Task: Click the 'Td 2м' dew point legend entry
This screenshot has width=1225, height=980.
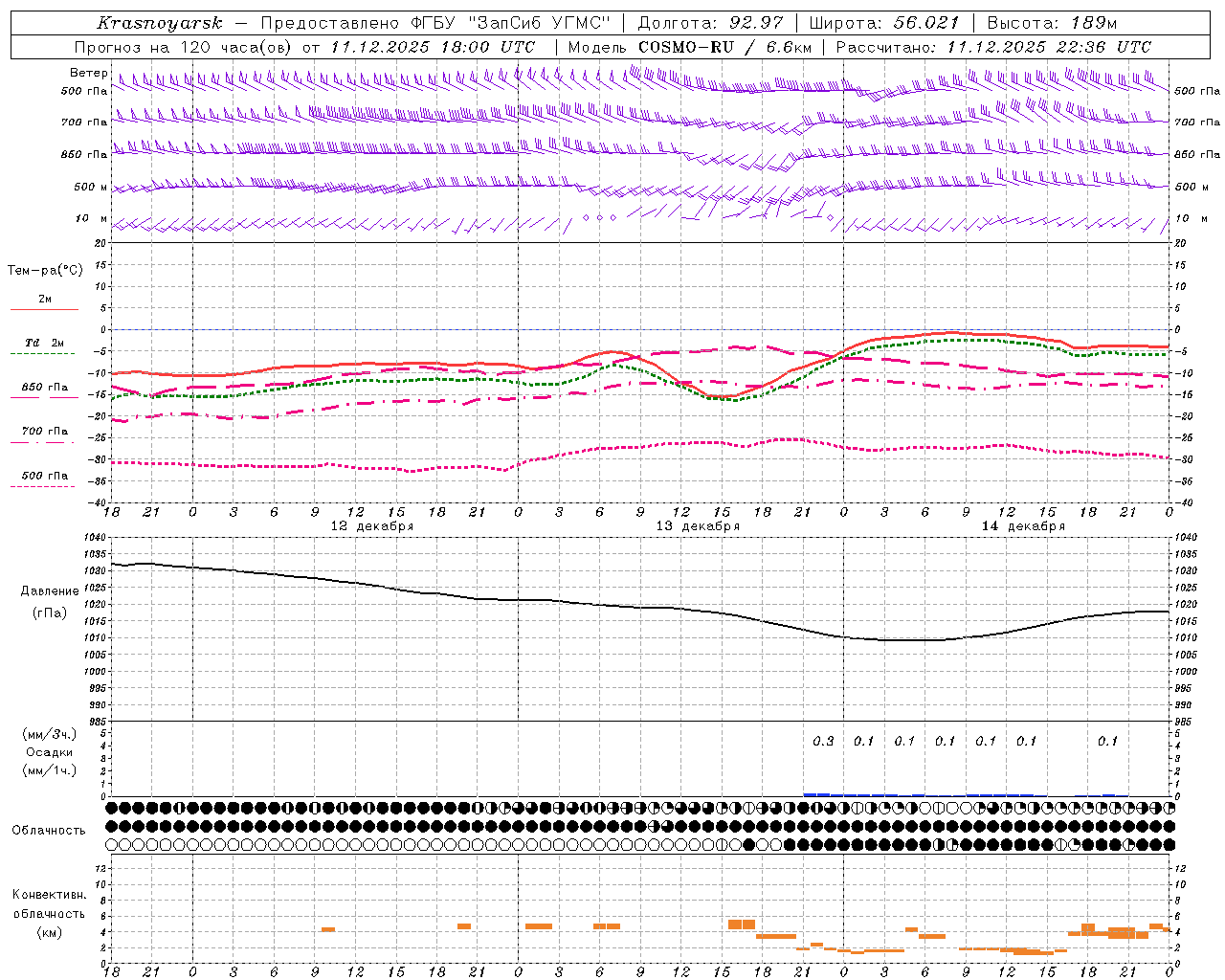Action: (x=44, y=343)
